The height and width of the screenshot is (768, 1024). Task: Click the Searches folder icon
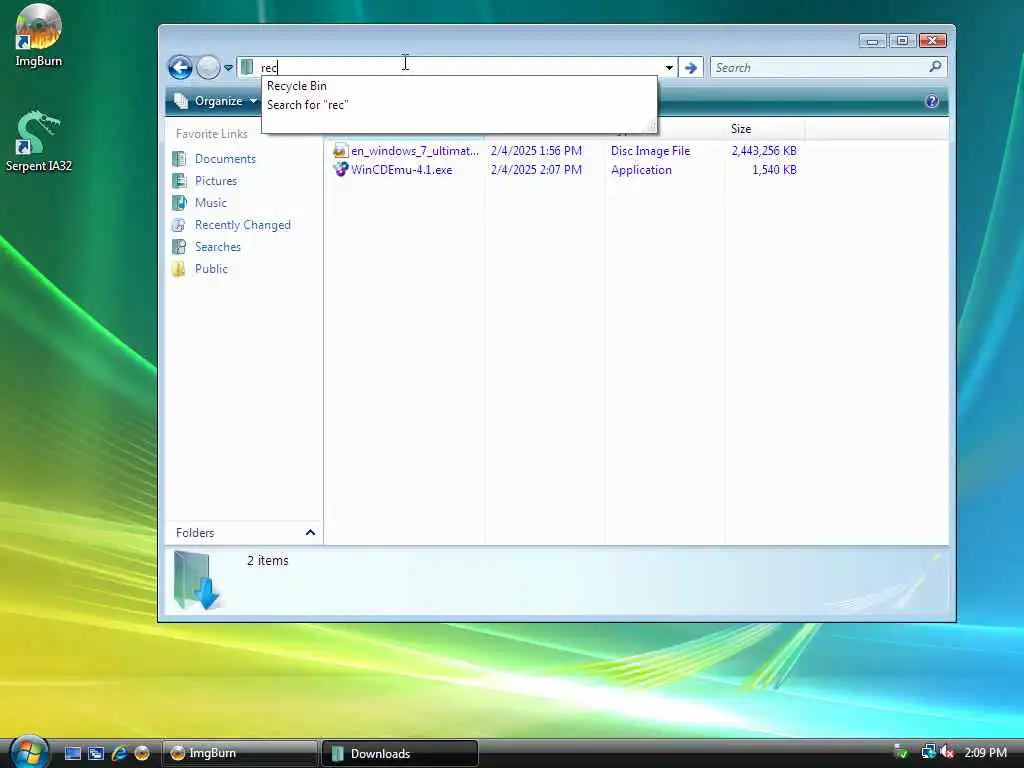pos(179,247)
